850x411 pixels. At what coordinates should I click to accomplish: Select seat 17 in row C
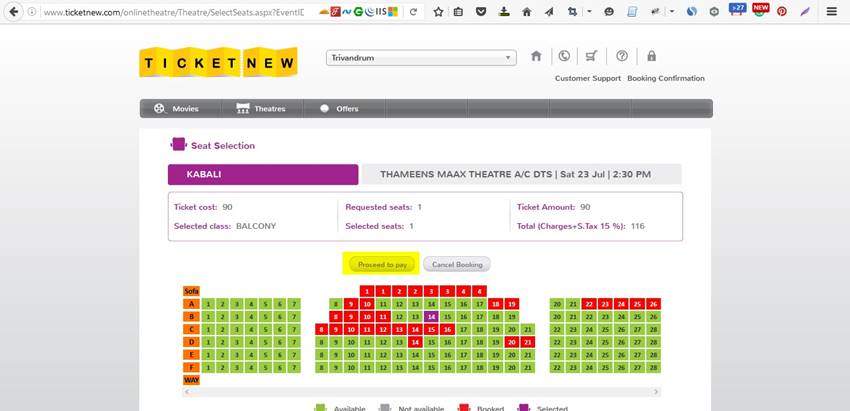[463, 329]
